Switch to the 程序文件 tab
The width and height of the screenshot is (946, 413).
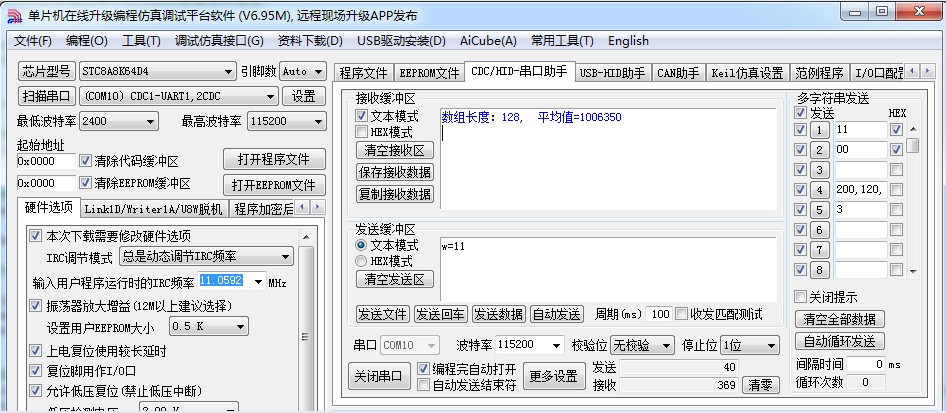point(363,74)
